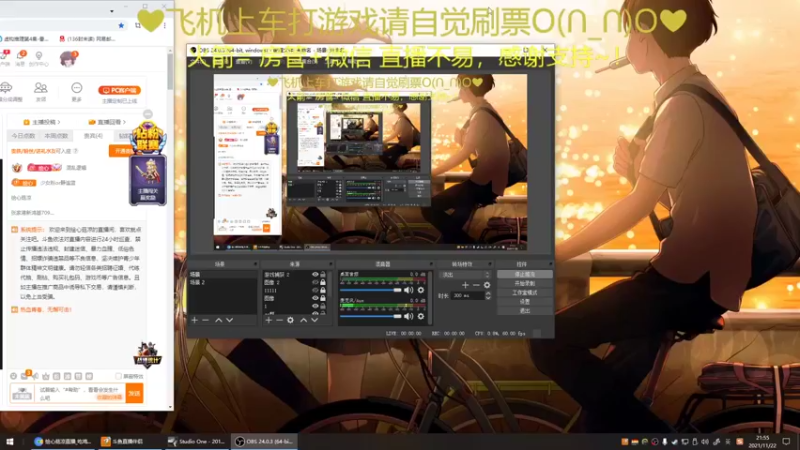Toggle visibility of the 图像 2 source
This screenshot has height=450, width=800.
click(315, 282)
